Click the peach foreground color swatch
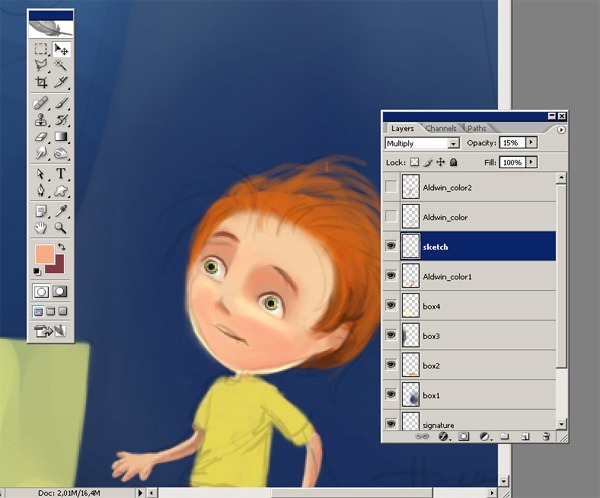The width and height of the screenshot is (600, 498). (x=44, y=254)
